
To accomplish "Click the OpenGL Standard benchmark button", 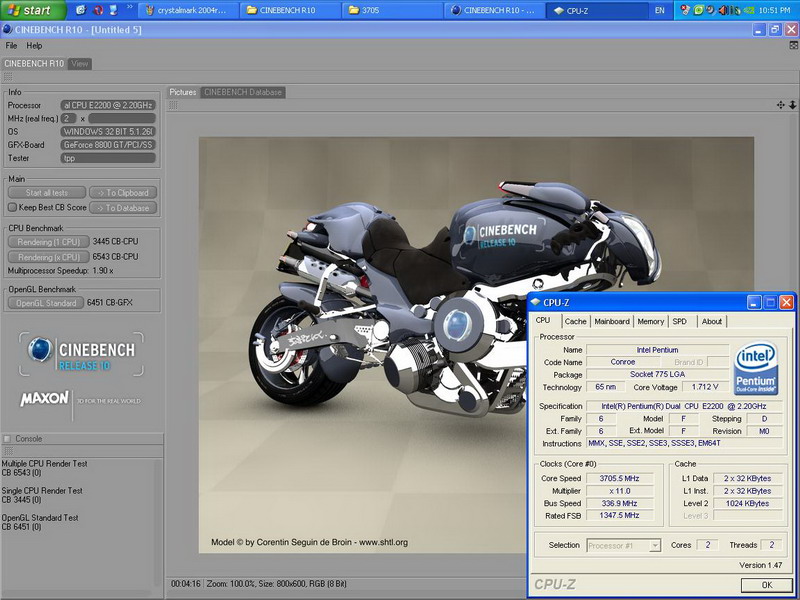I will point(46,303).
